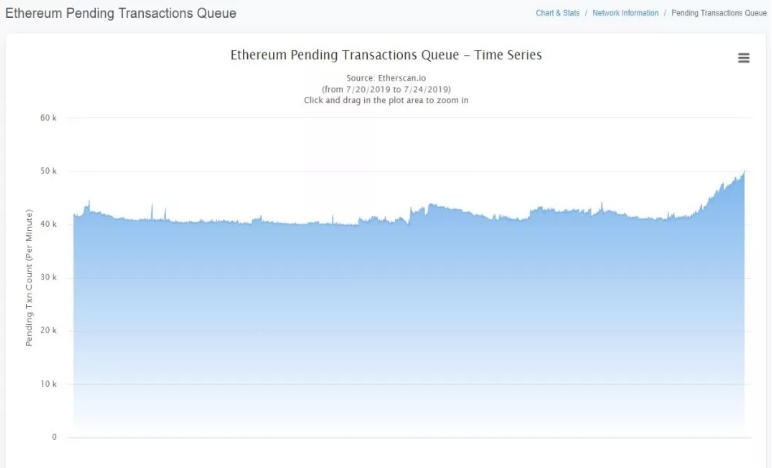Click the date range subtitle text
The width and height of the screenshot is (772, 468).
click(386, 89)
